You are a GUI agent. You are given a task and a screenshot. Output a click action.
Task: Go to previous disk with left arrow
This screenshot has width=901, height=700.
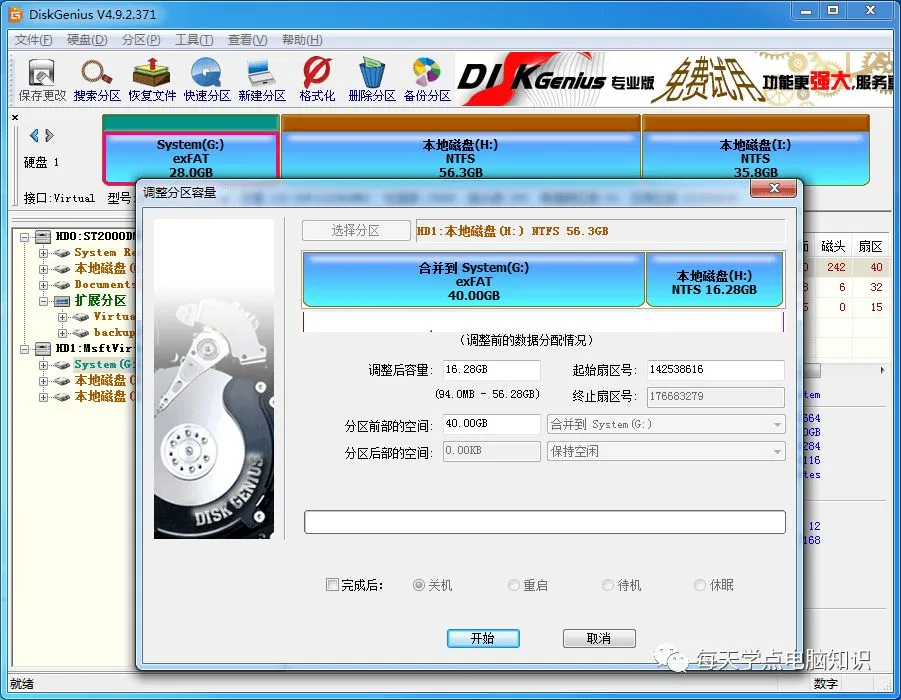point(34,136)
